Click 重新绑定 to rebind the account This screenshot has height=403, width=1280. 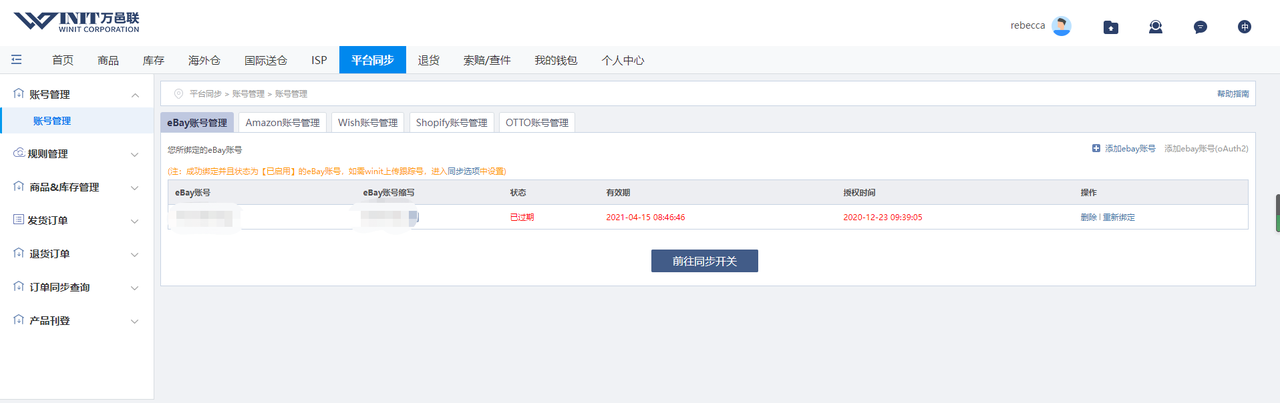1118,217
